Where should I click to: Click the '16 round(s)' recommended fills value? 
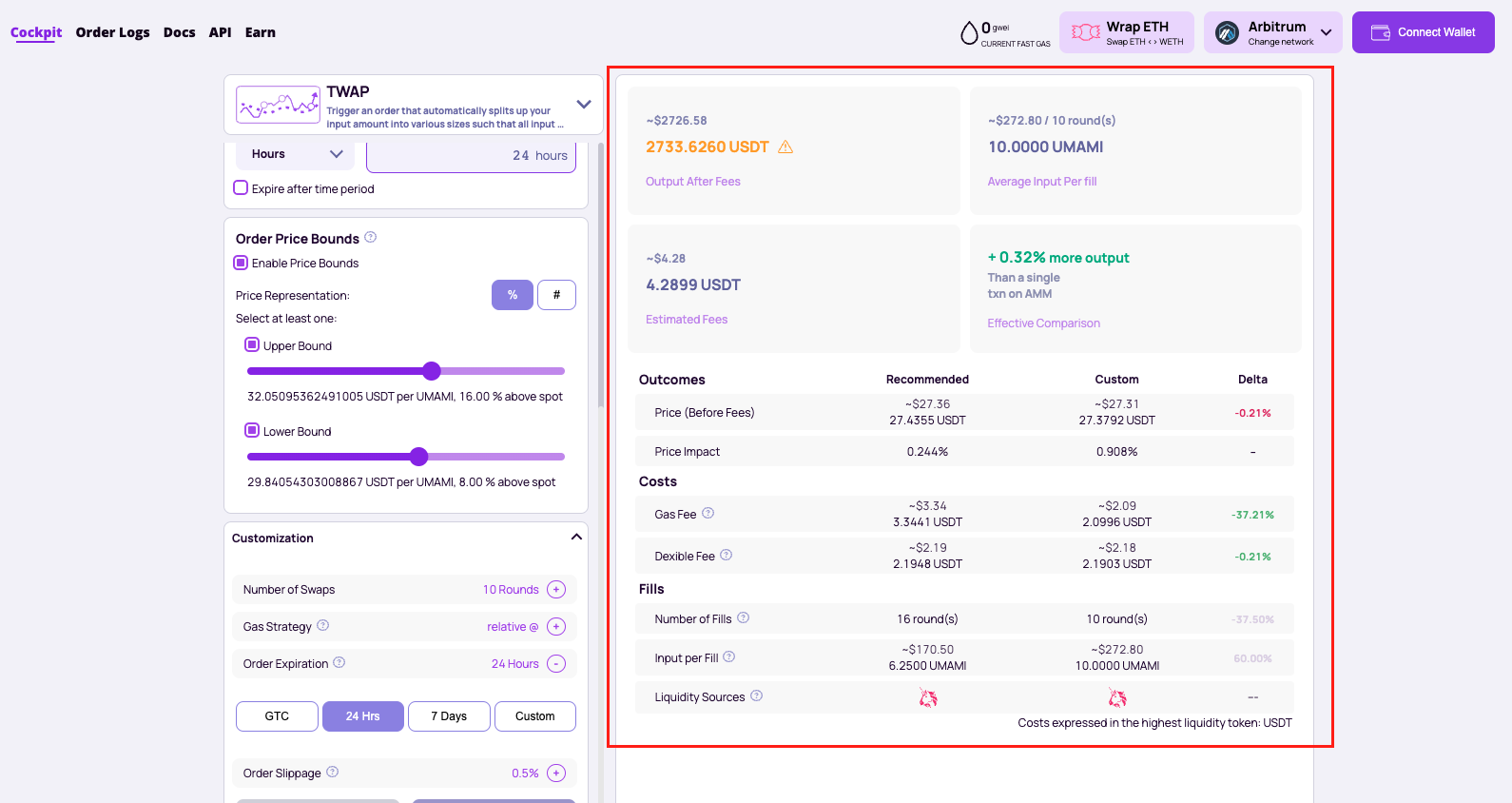pos(927,619)
